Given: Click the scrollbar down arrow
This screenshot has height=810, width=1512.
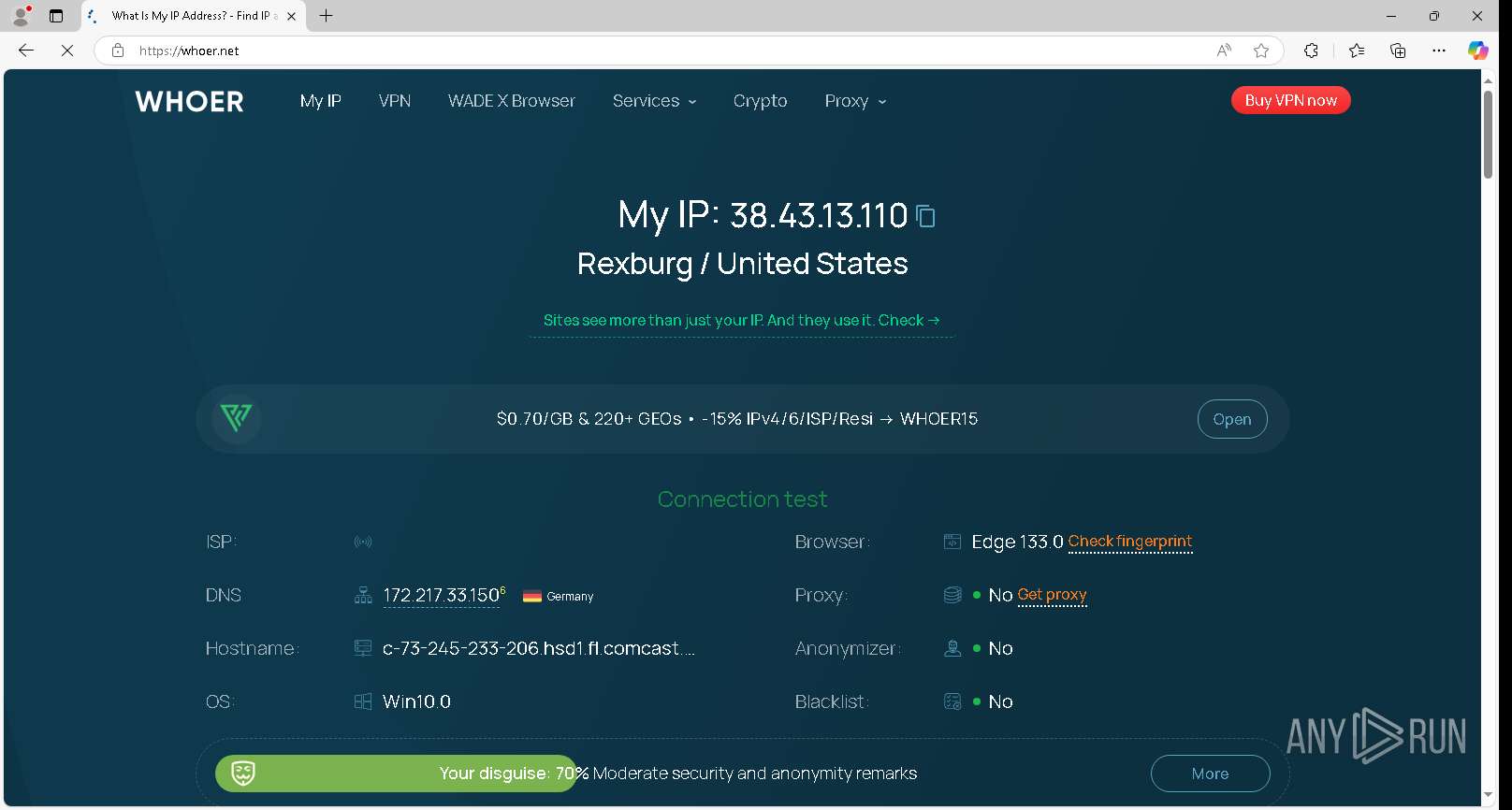Looking at the screenshot, I should (1488, 796).
